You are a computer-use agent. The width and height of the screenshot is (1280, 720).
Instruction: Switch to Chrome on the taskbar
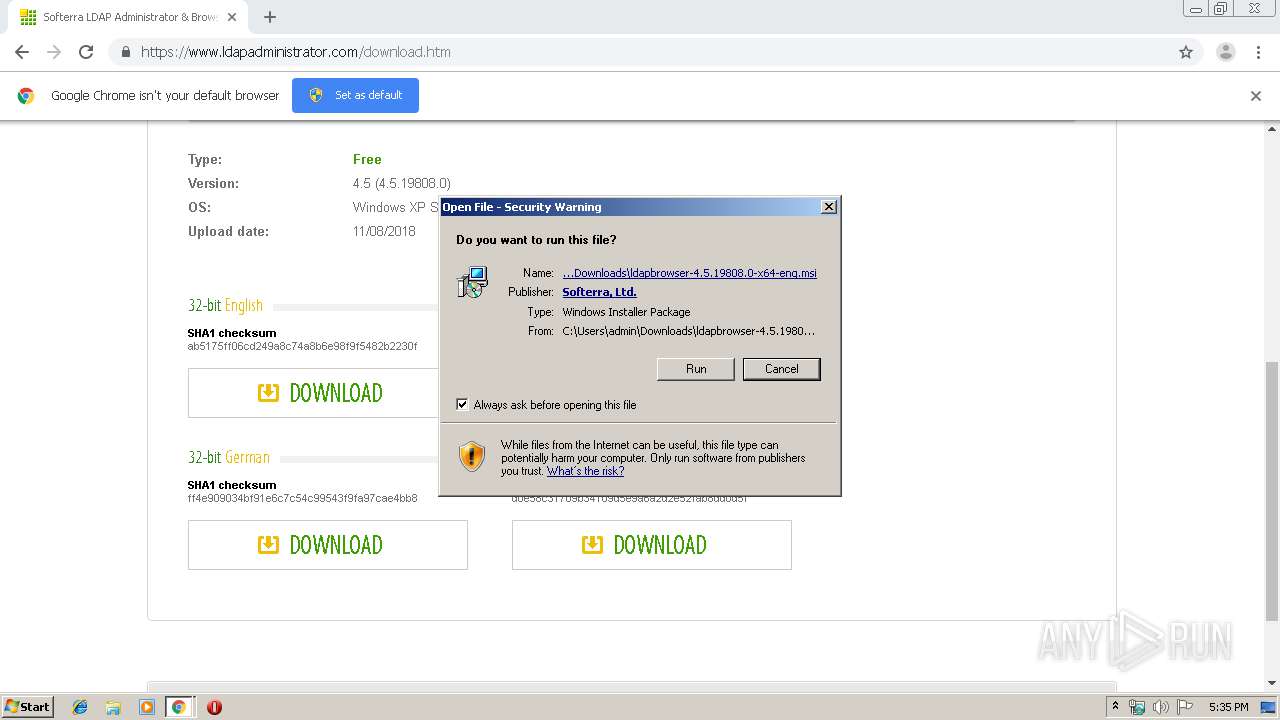click(x=179, y=707)
